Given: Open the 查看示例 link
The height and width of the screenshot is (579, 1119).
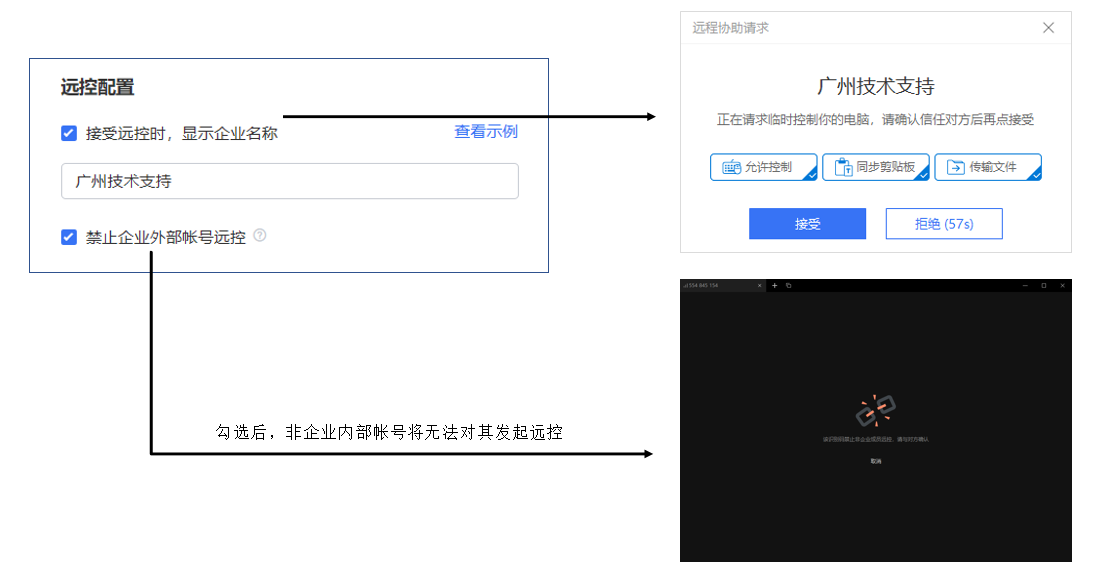Looking at the screenshot, I should click(x=486, y=132).
